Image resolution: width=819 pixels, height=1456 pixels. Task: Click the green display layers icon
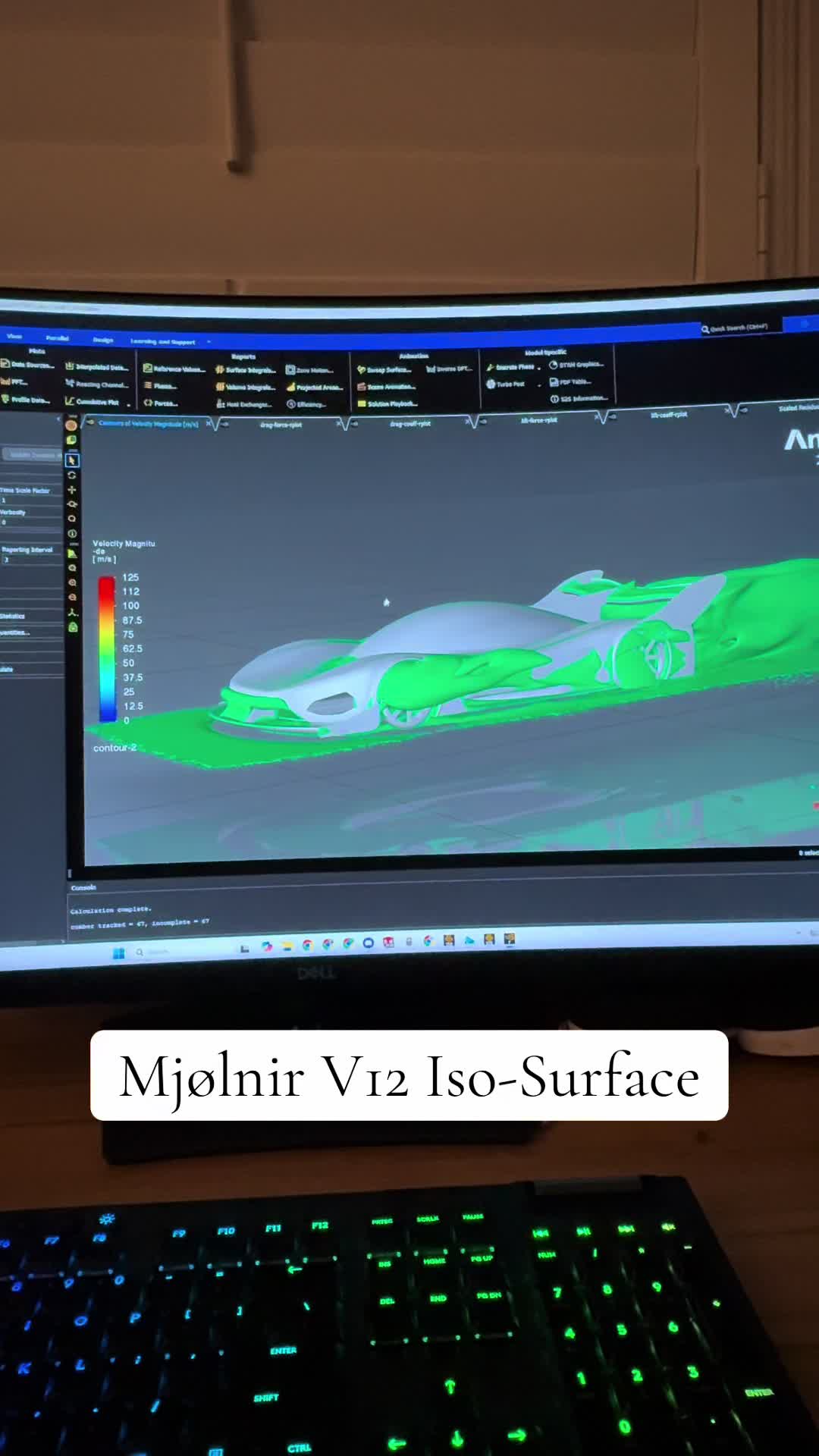(x=72, y=441)
